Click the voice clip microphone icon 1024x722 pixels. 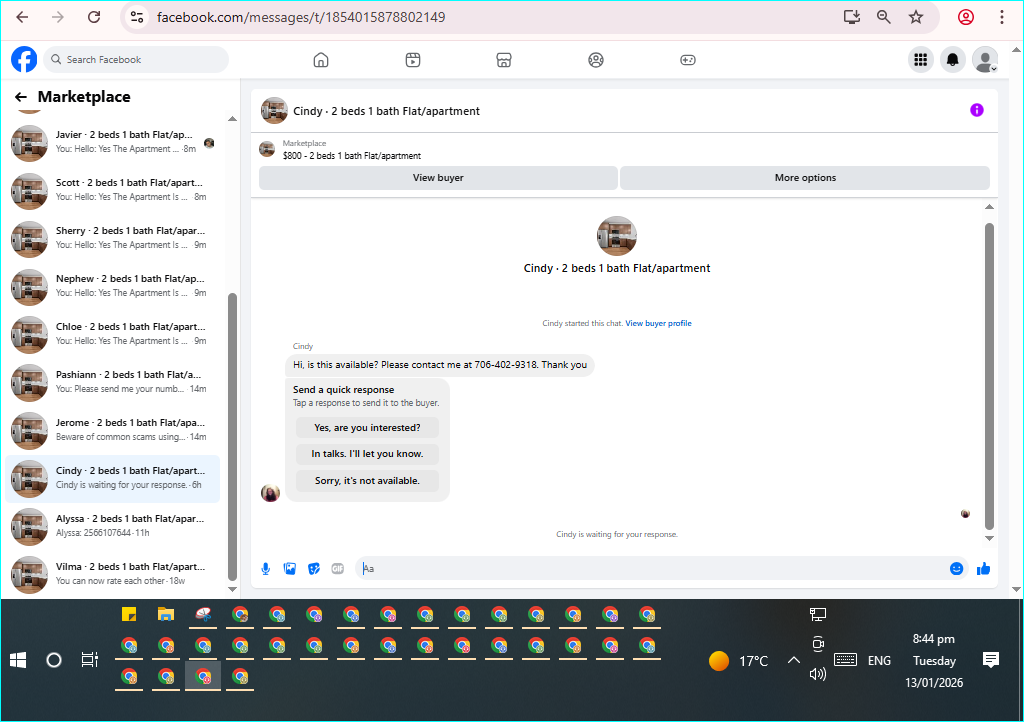click(x=266, y=569)
